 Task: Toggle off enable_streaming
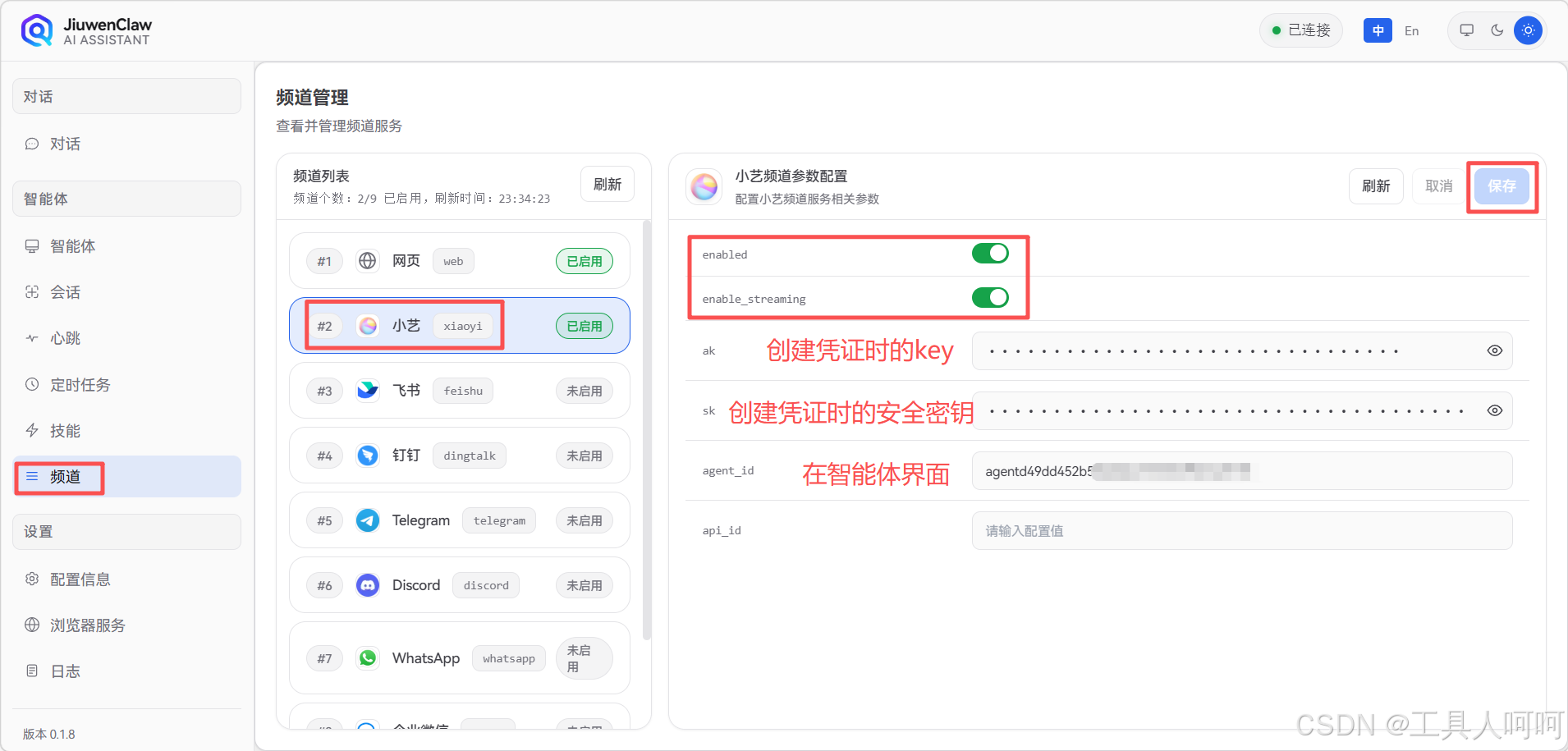(x=990, y=297)
